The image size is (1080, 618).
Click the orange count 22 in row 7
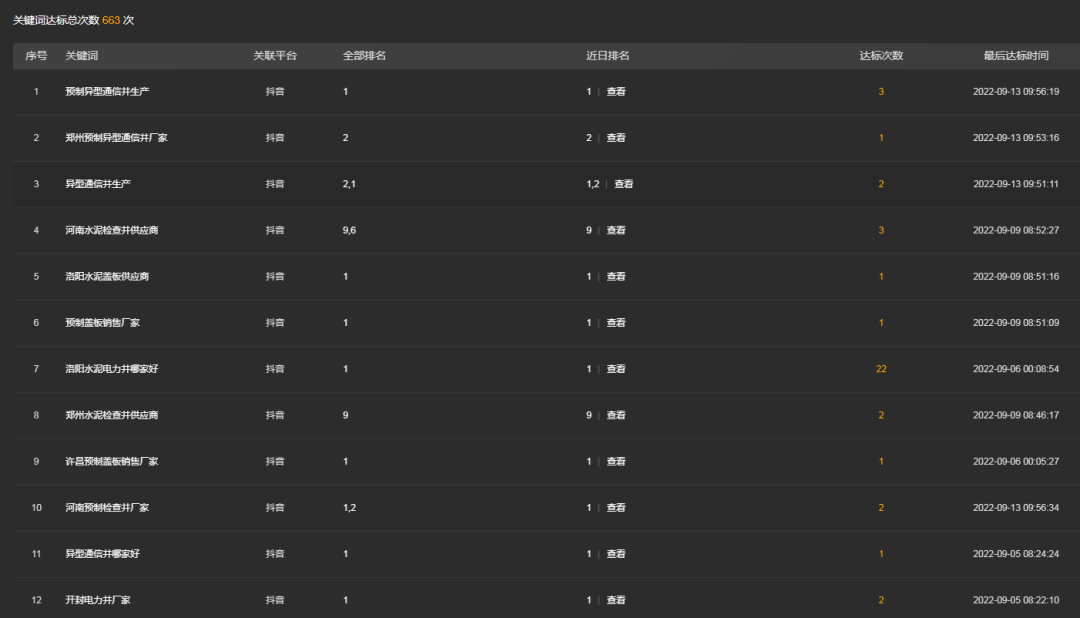[x=881, y=369]
